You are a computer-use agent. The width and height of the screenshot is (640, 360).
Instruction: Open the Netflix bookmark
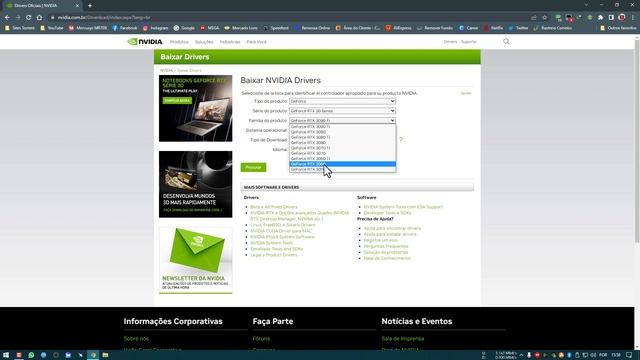493,28
